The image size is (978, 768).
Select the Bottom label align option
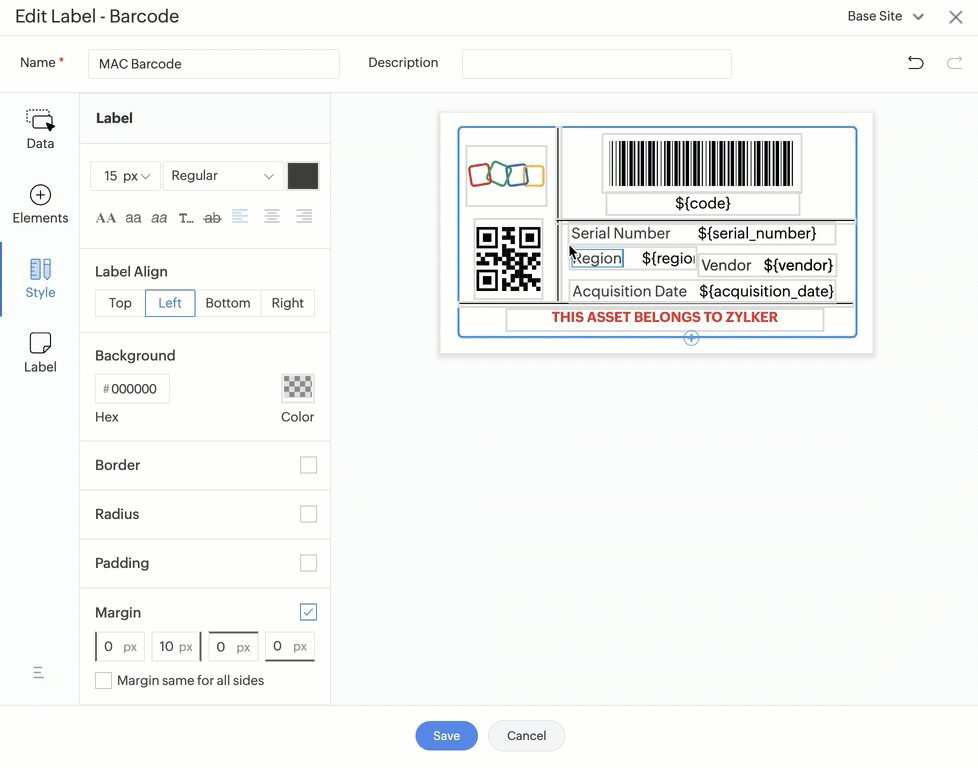pyautogui.click(x=227, y=303)
